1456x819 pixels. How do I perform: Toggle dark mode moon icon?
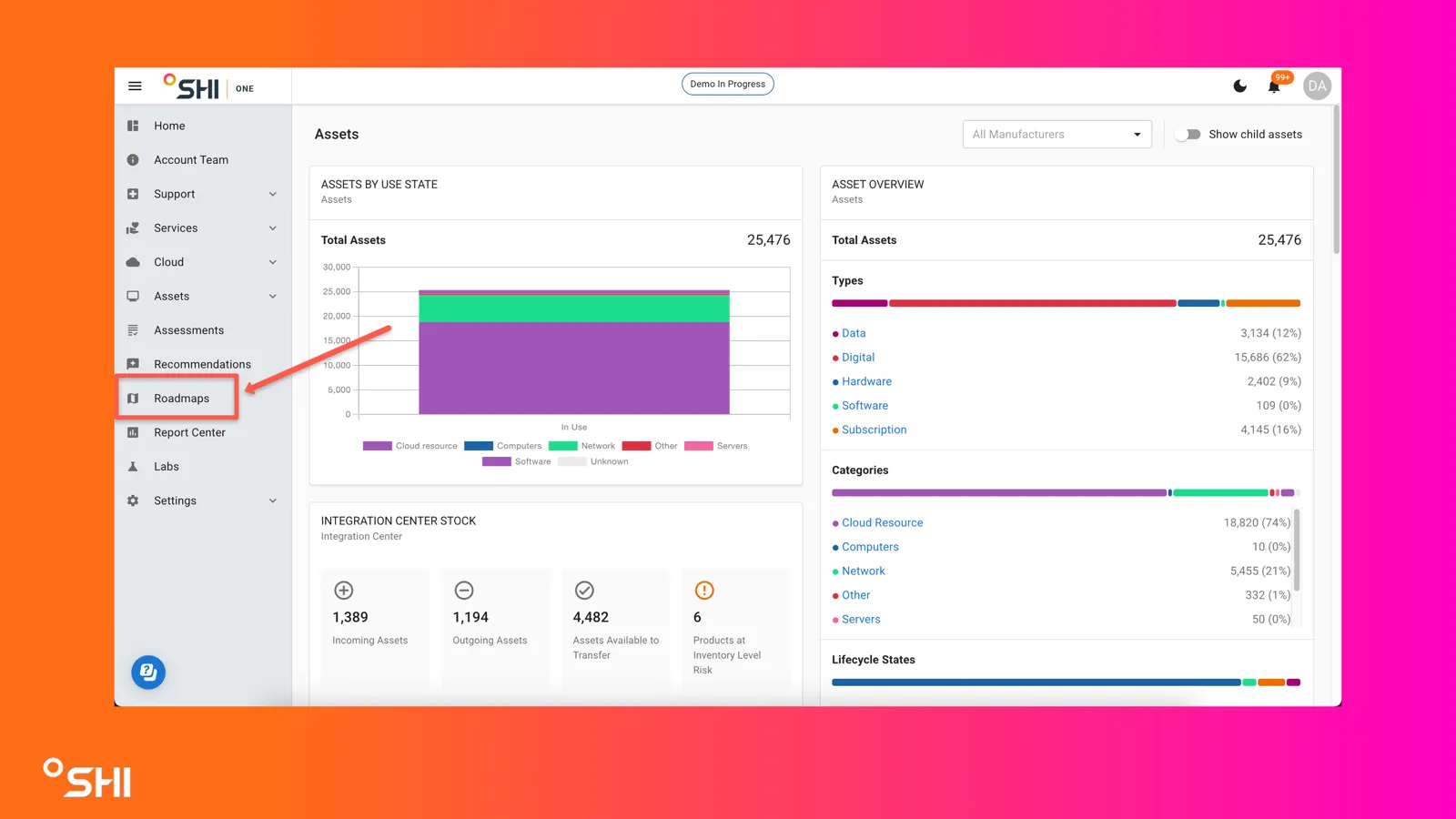tap(1239, 86)
